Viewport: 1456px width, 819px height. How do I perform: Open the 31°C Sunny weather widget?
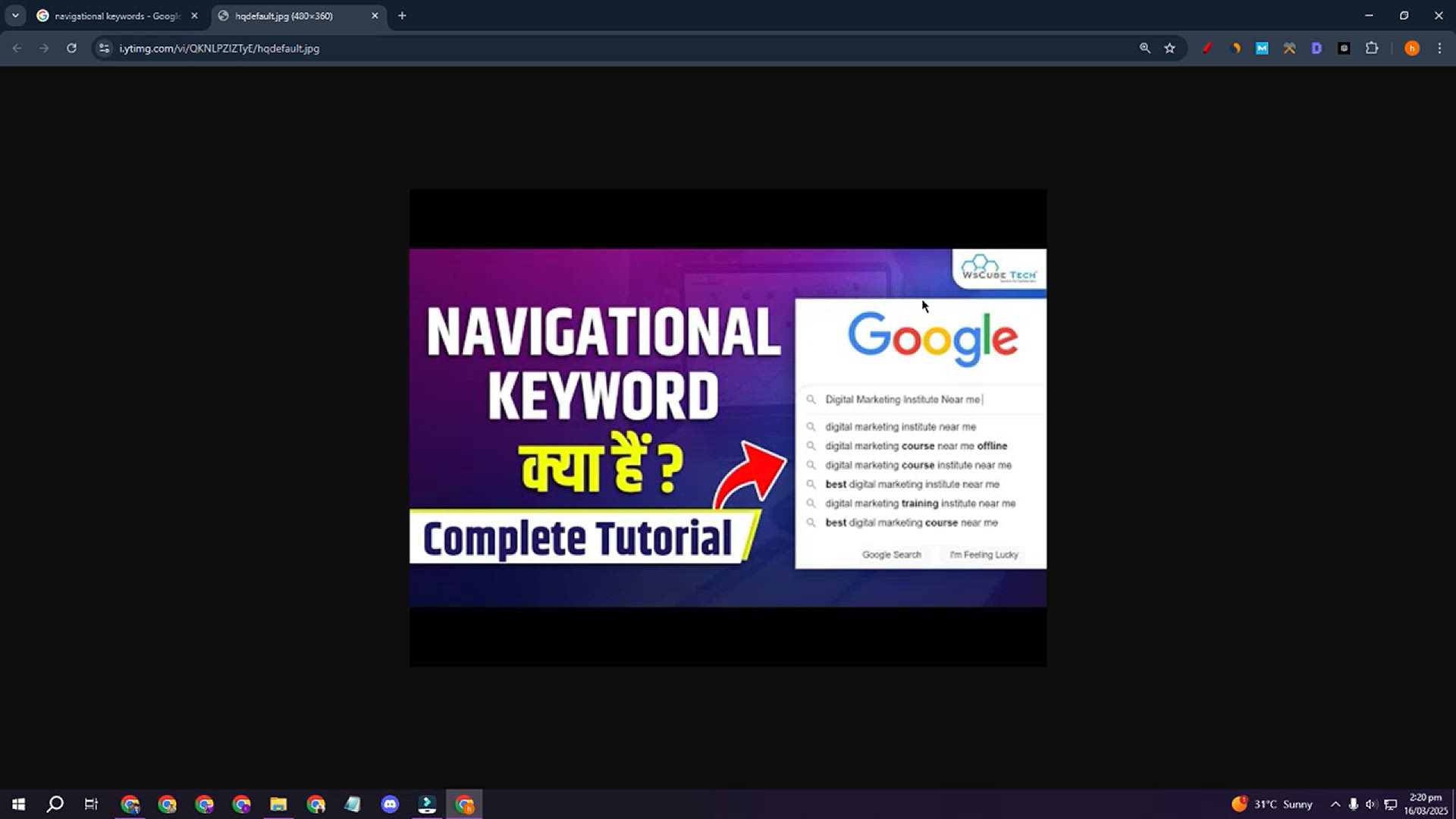1272,805
